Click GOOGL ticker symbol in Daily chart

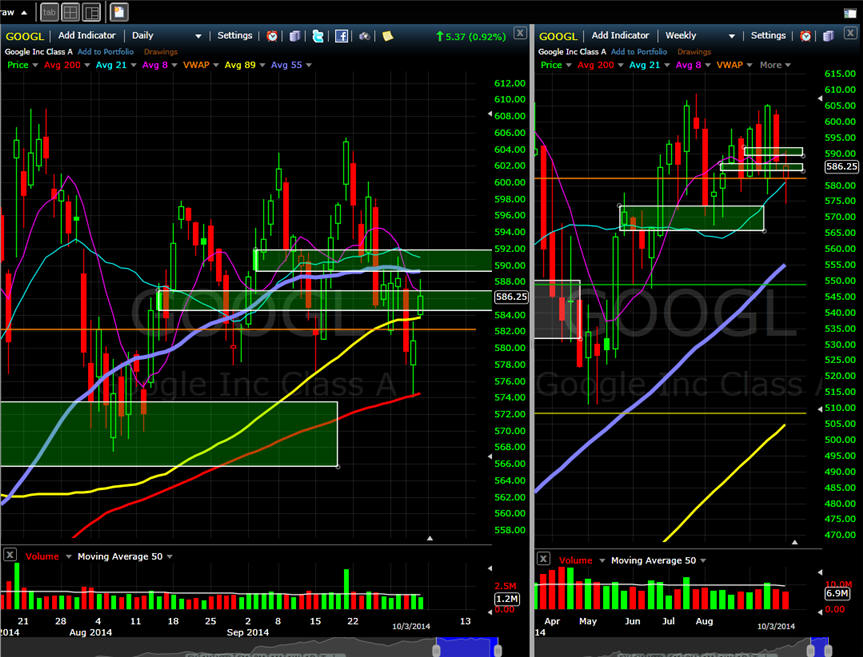click(x=24, y=36)
